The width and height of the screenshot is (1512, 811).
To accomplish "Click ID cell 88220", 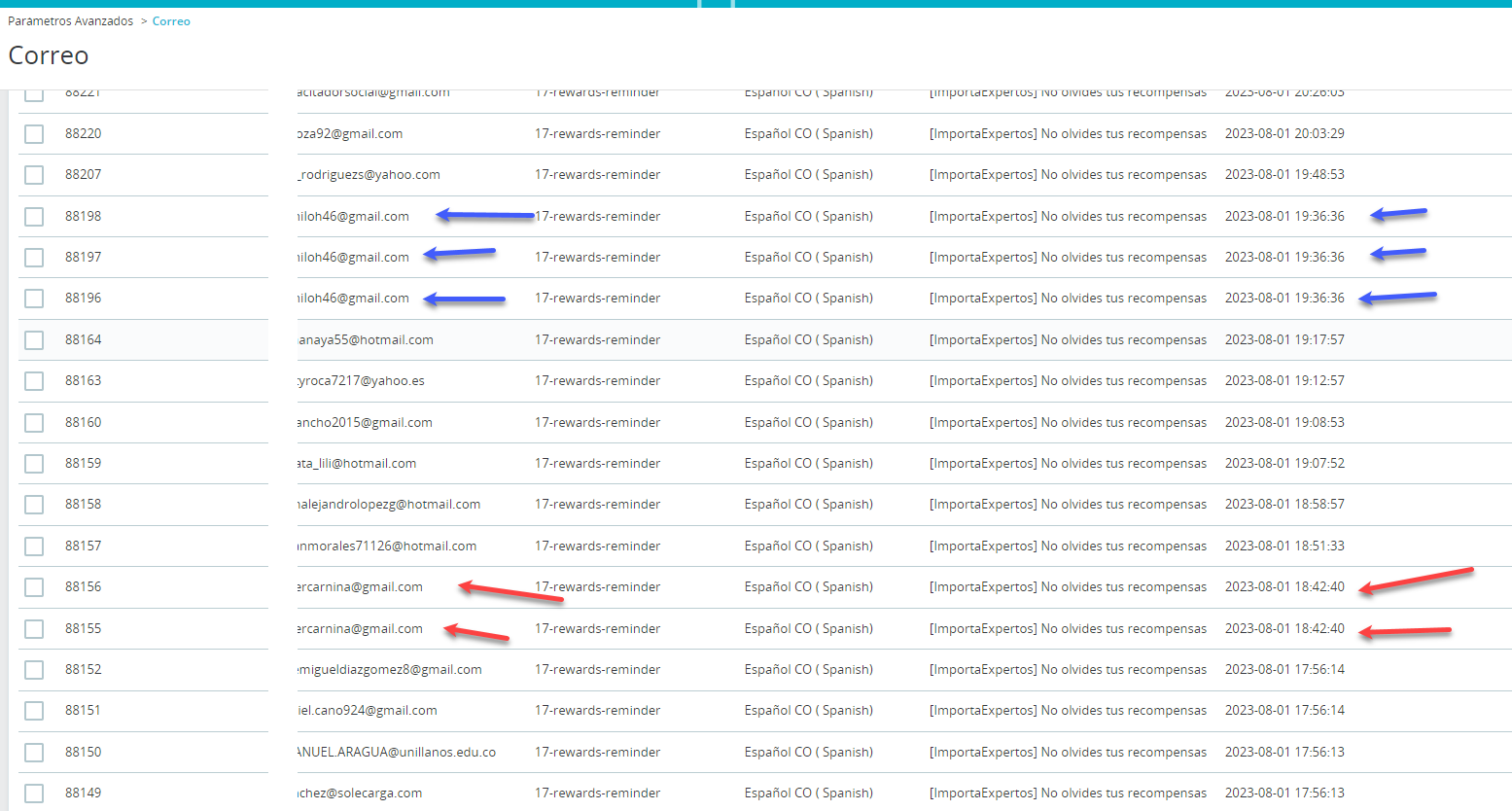I will point(84,133).
